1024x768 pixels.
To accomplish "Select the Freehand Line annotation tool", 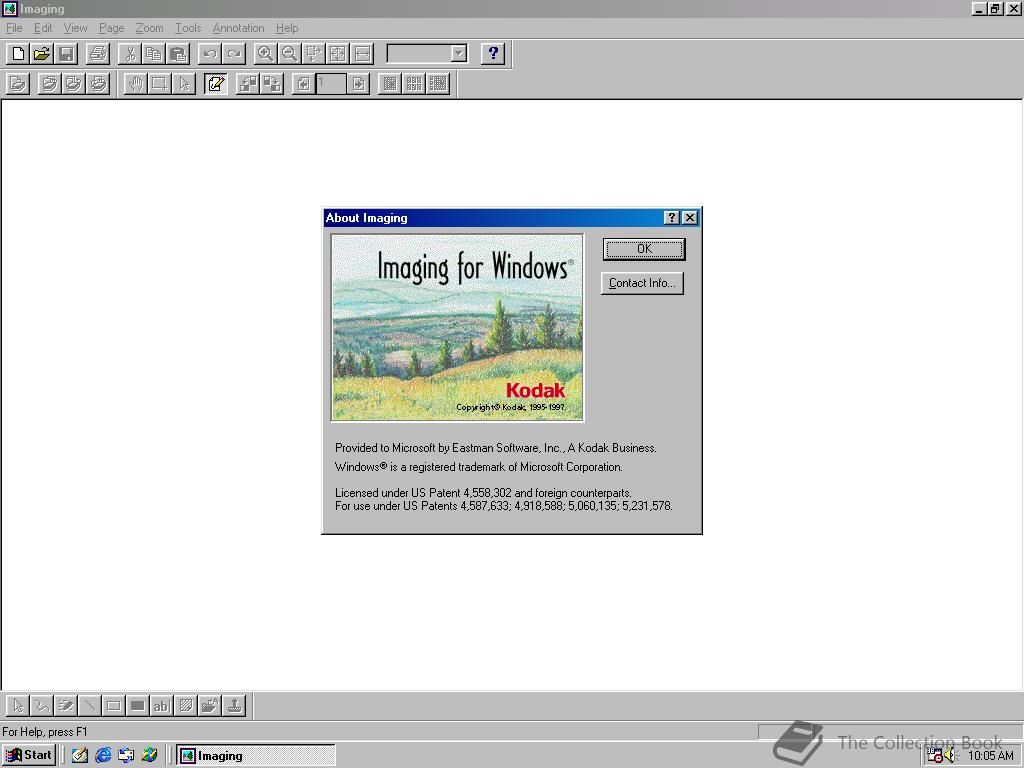I will pos(42,706).
